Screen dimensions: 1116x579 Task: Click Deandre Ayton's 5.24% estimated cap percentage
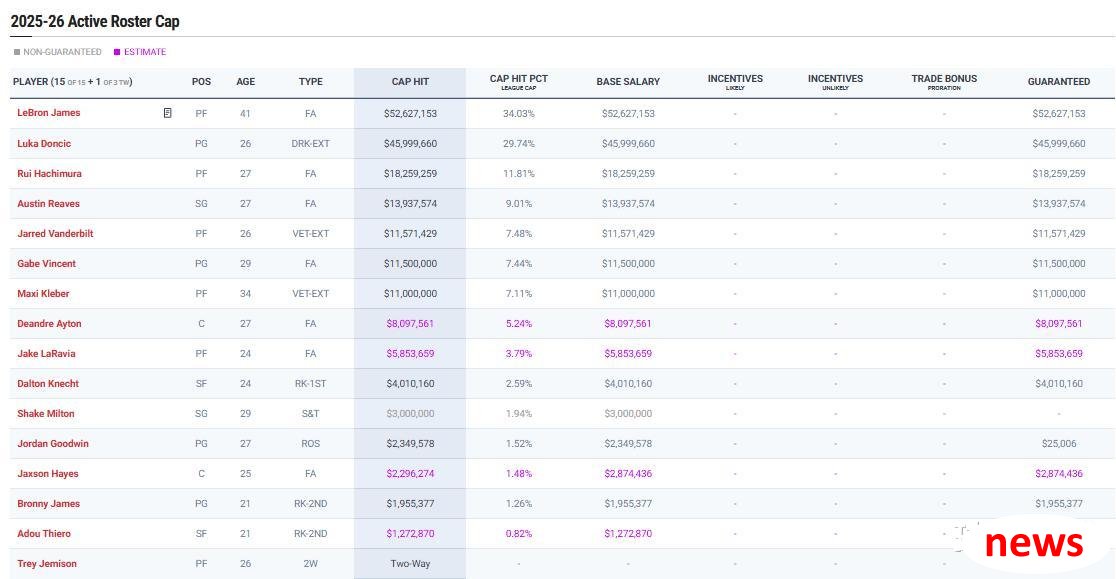point(519,324)
